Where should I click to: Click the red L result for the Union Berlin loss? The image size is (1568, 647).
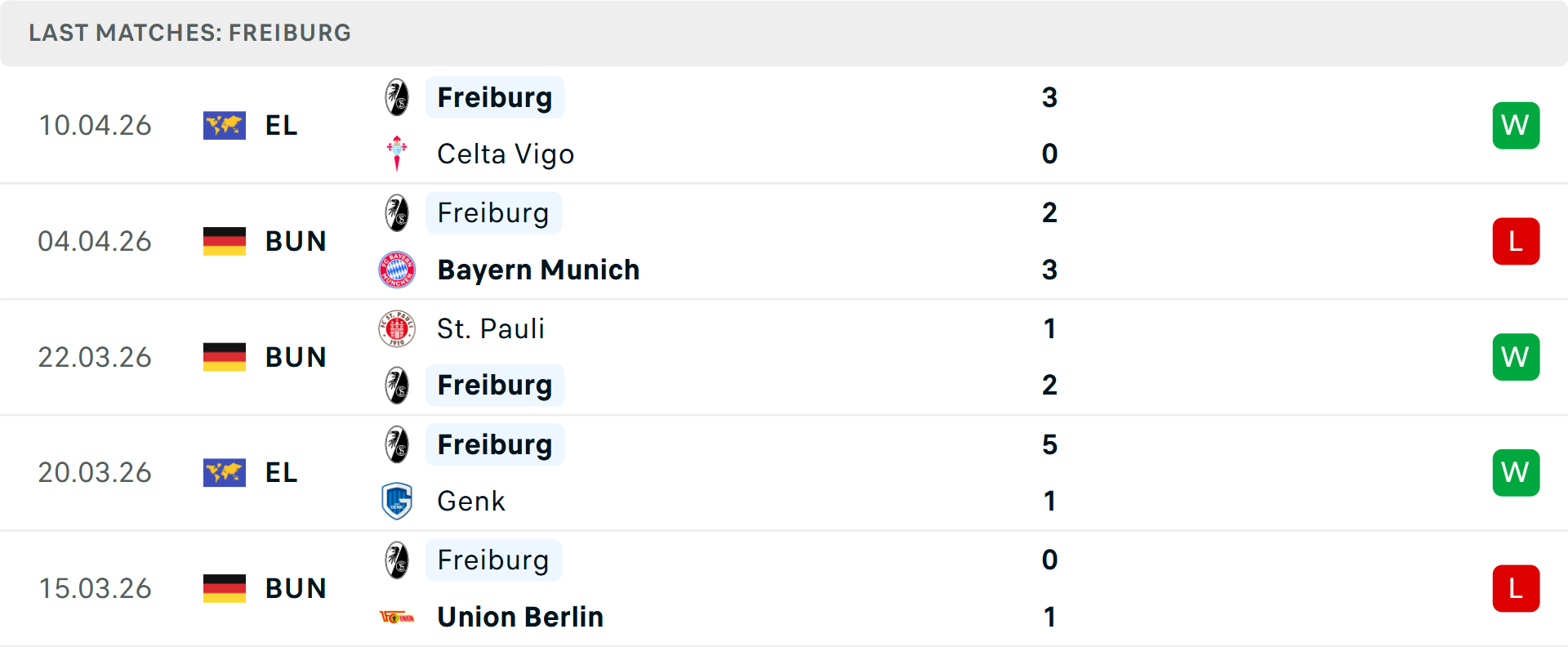tap(1516, 588)
